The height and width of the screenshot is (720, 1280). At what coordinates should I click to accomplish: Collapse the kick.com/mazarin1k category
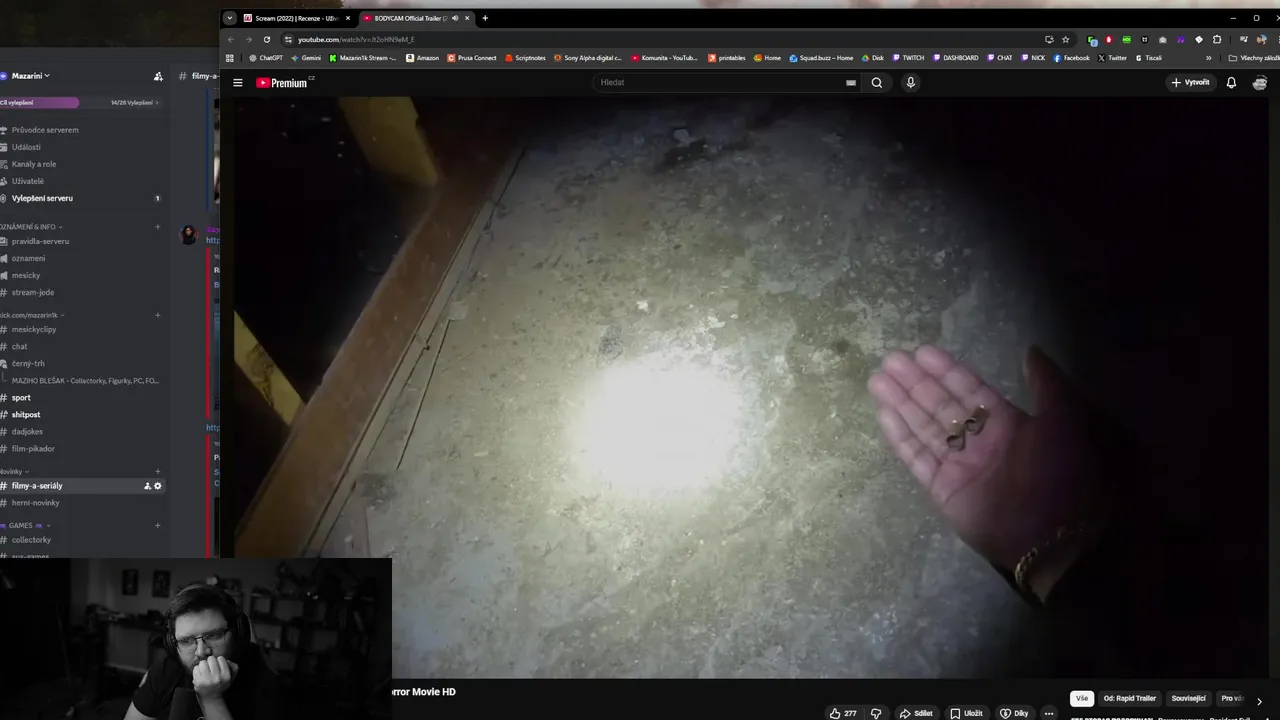coord(33,315)
